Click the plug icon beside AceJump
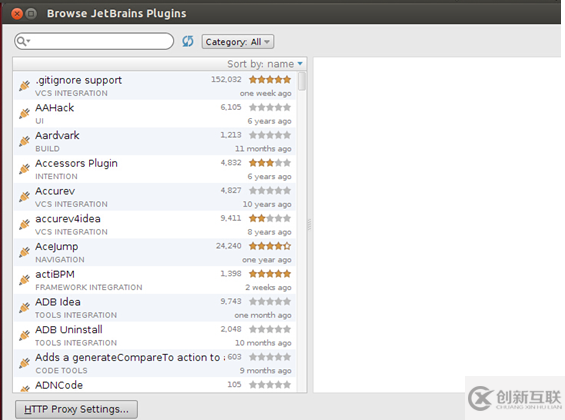This screenshot has width=565, height=420. point(24,252)
